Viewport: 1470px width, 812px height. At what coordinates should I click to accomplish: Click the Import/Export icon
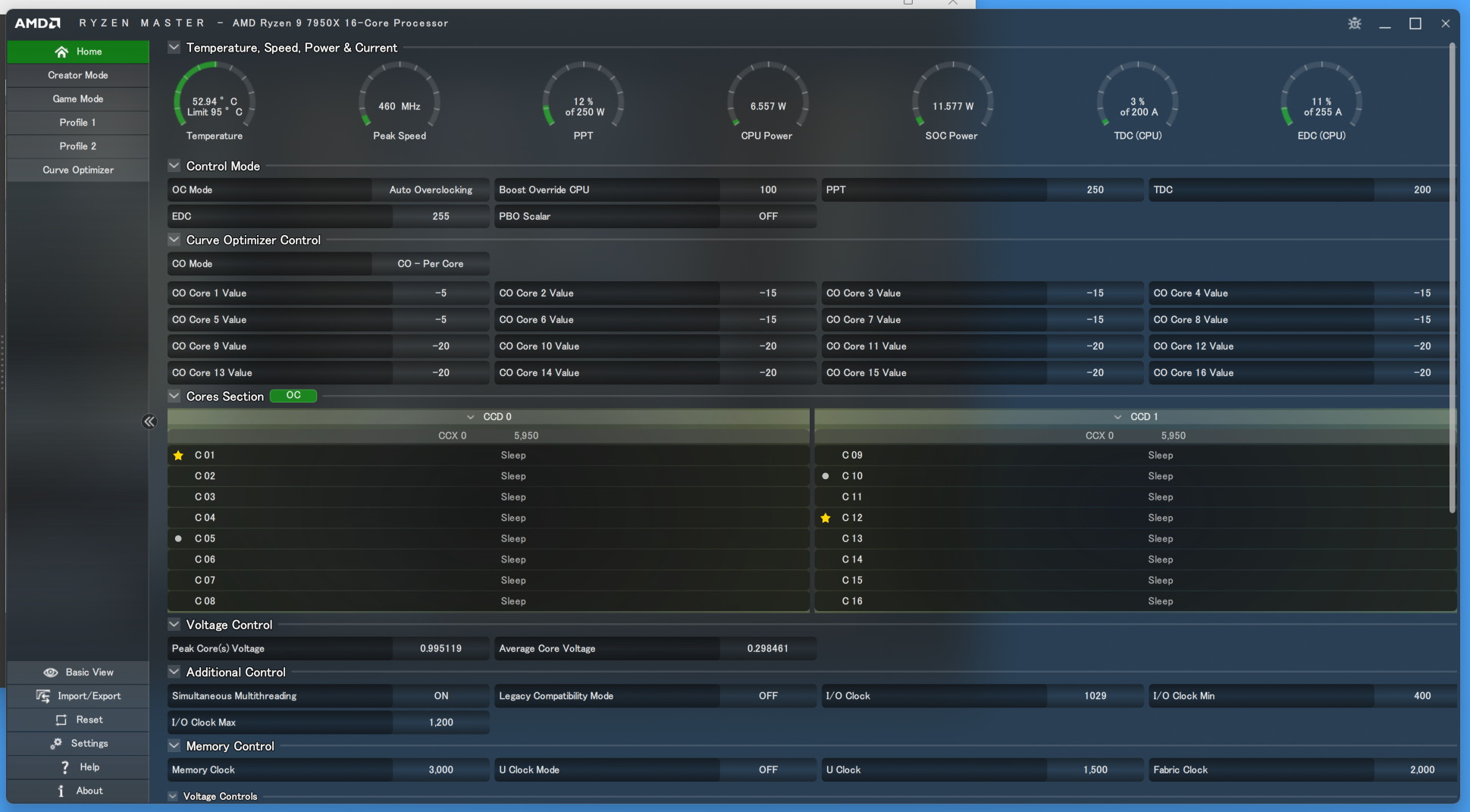click(x=43, y=696)
